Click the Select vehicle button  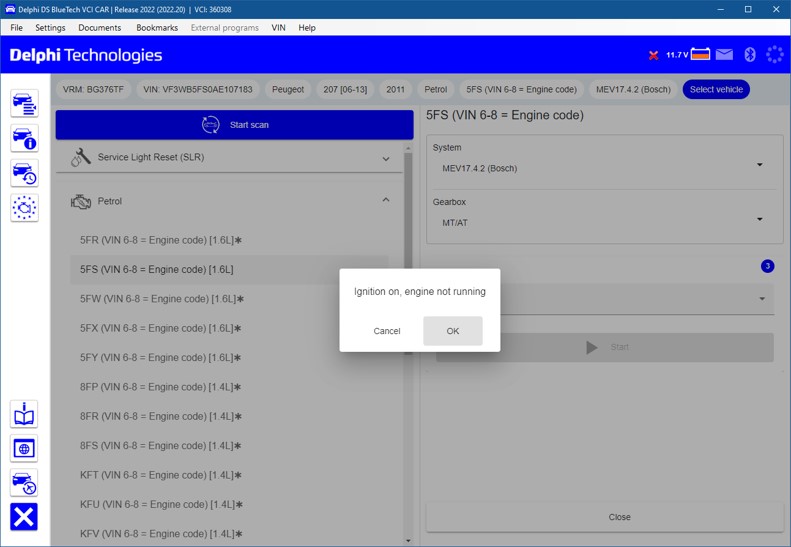716,89
